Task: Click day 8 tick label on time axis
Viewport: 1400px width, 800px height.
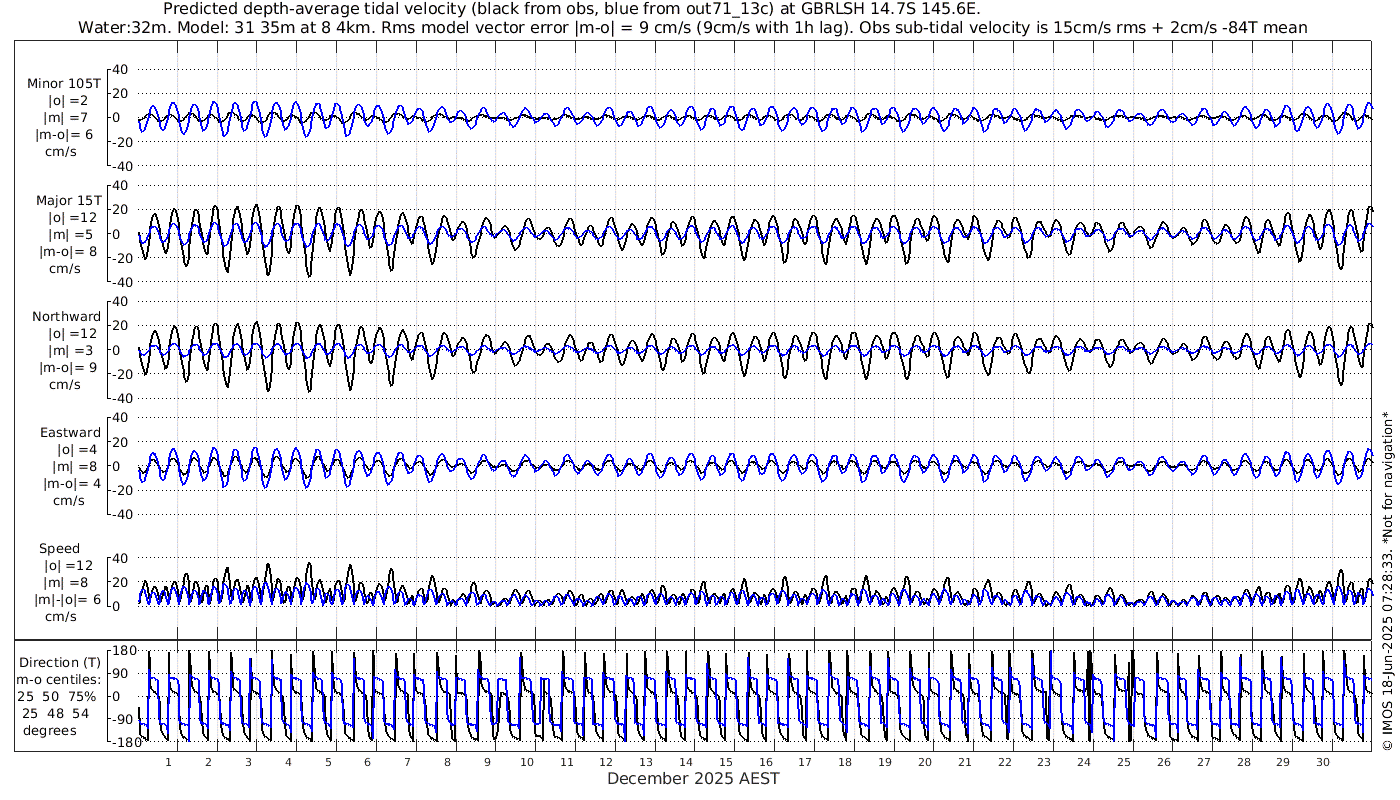Action: pyautogui.click(x=447, y=762)
